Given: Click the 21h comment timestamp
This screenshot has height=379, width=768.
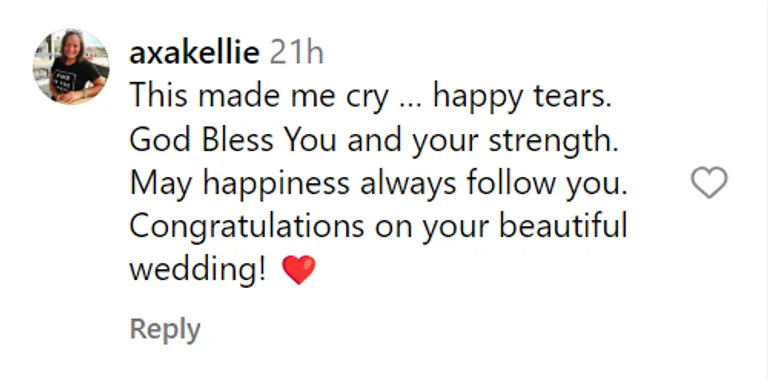Looking at the screenshot, I should pyautogui.click(x=296, y=53).
